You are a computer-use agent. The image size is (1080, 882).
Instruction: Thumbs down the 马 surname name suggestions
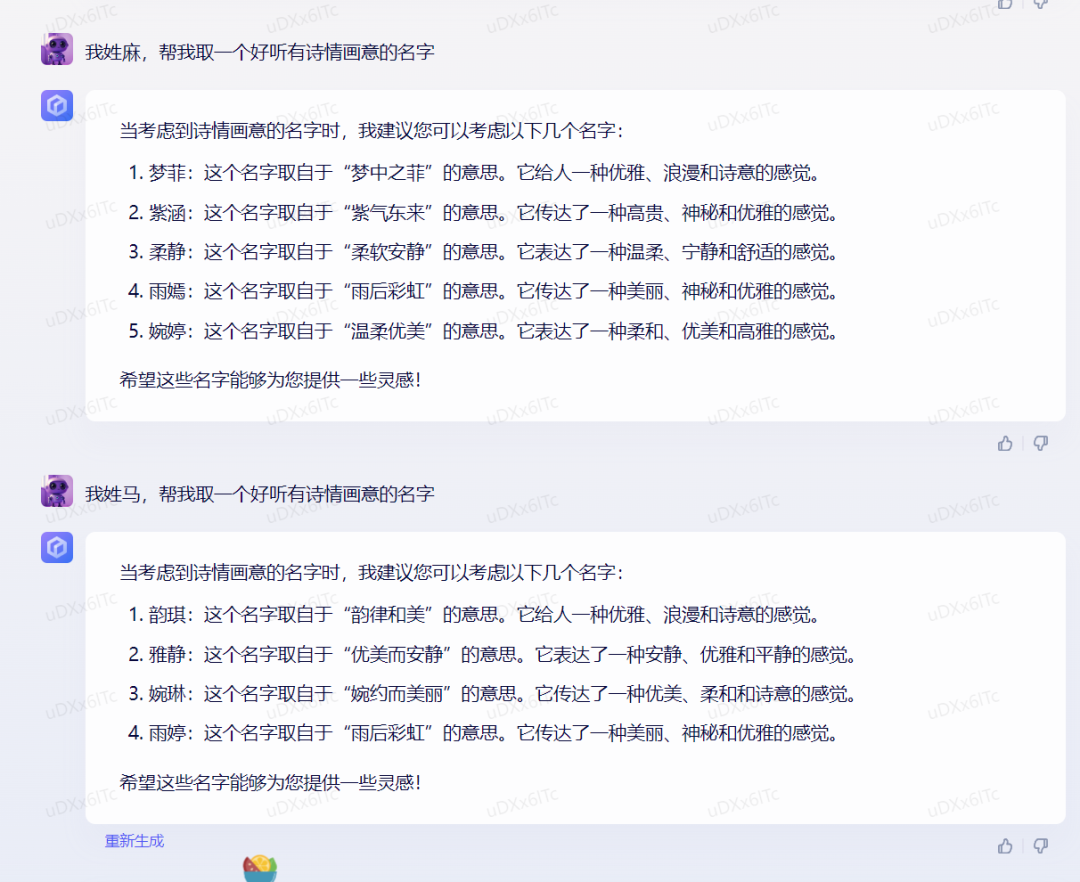1040,846
